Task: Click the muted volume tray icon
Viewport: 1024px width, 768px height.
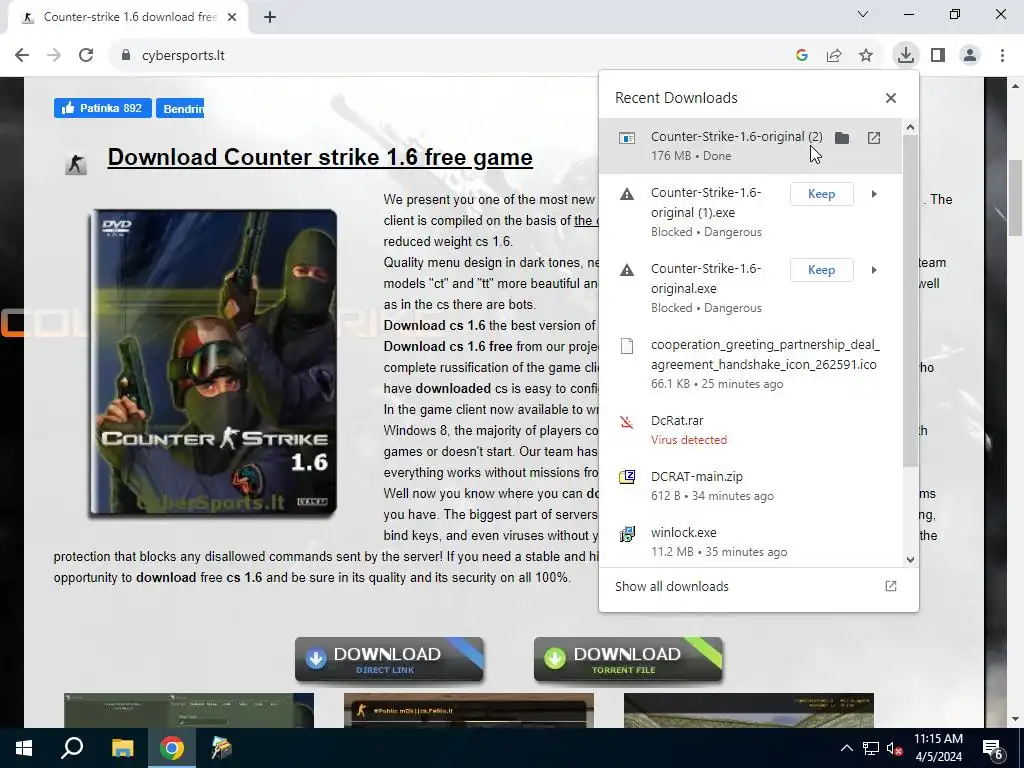Action: pos(894,748)
